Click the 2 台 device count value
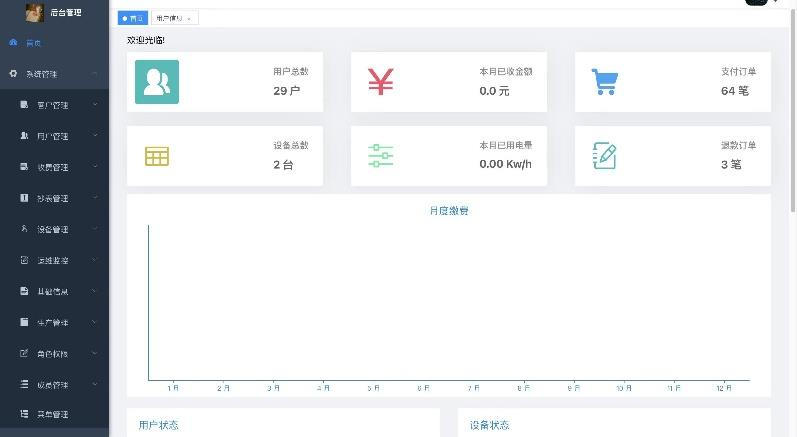Image resolution: width=797 pixels, height=437 pixels. coord(283,165)
